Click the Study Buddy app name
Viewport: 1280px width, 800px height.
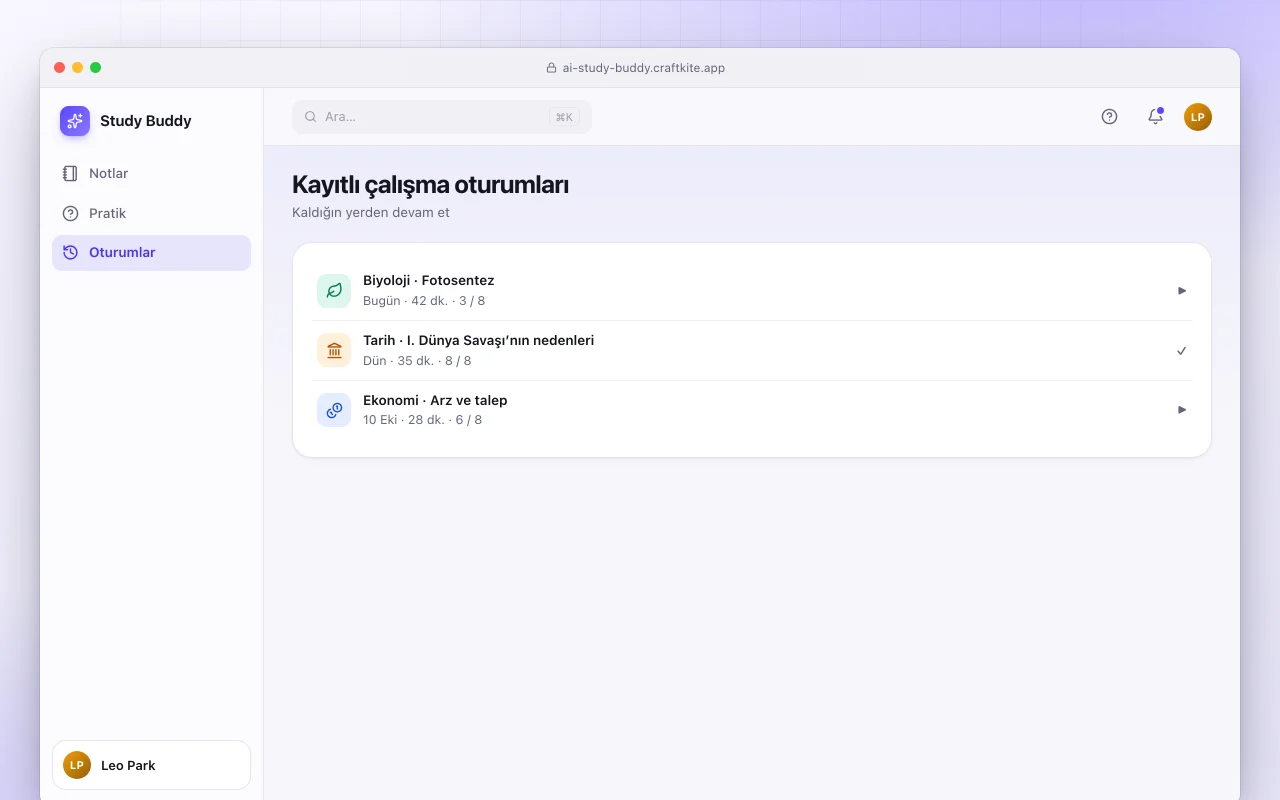click(145, 121)
